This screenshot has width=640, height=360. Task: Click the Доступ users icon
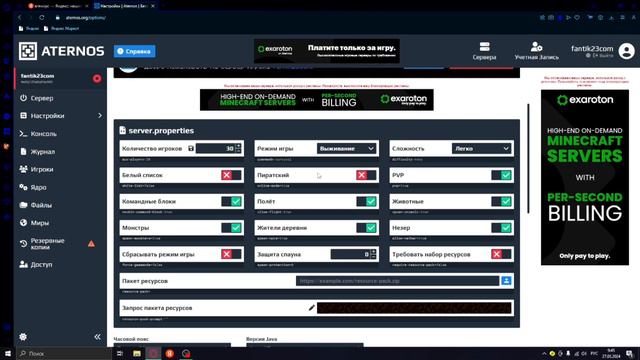(x=23, y=264)
